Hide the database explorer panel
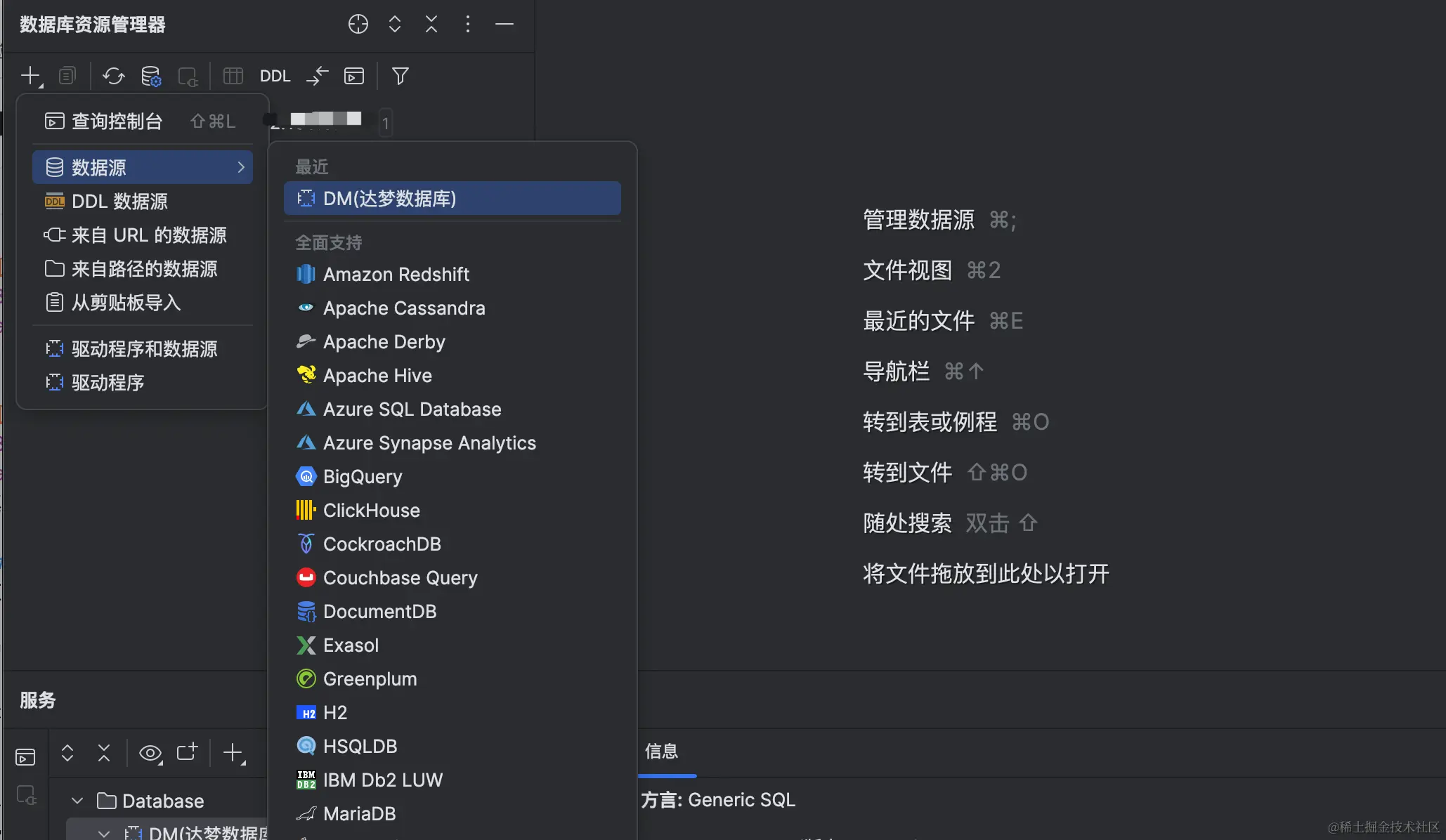This screenshot has height=840, width=1446. [504, 24]
